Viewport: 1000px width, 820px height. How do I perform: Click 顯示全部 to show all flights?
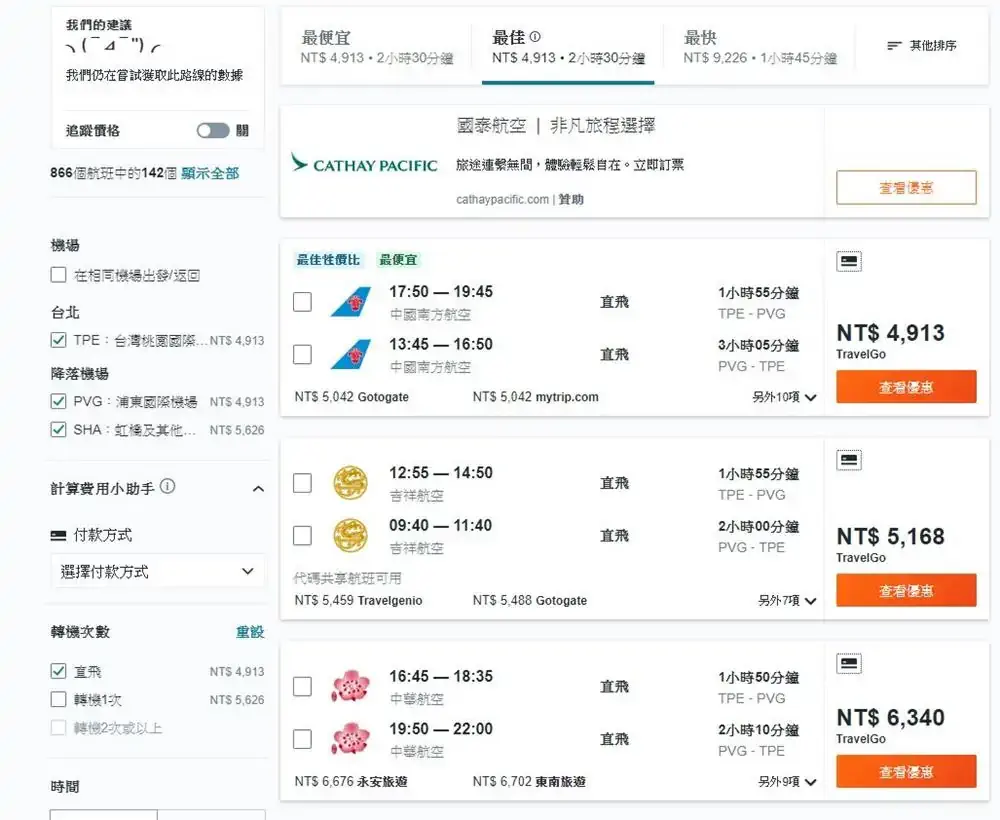coord(210,173)
